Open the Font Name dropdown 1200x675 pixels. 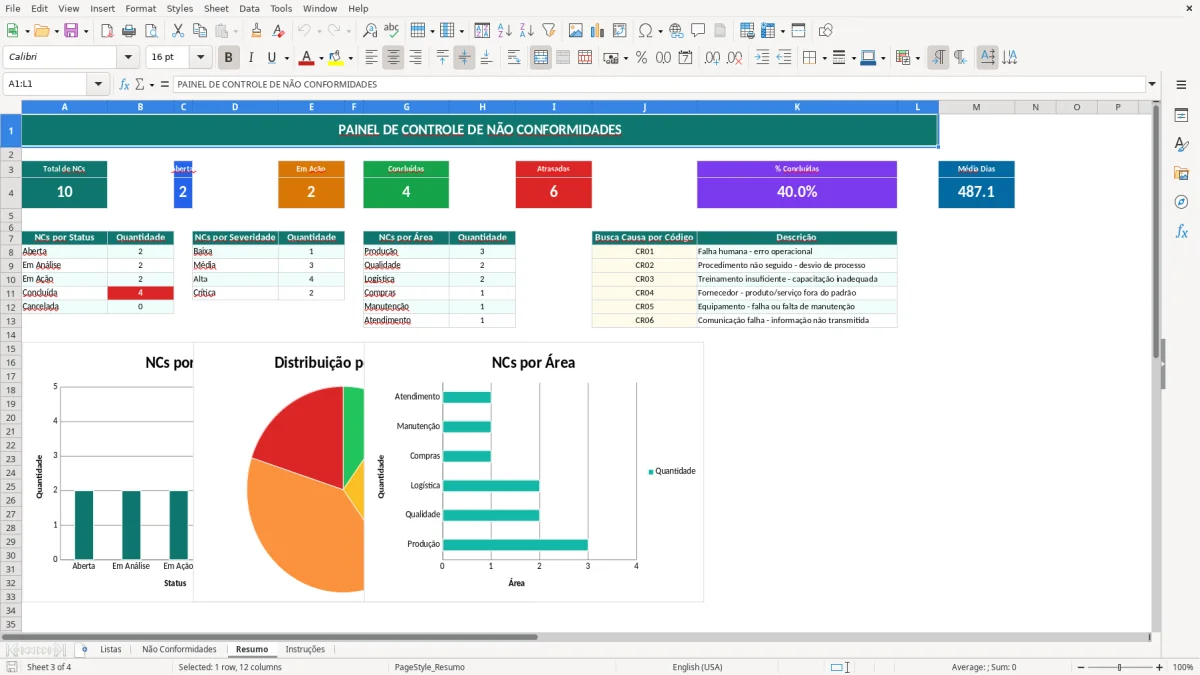tap(128, 58)
